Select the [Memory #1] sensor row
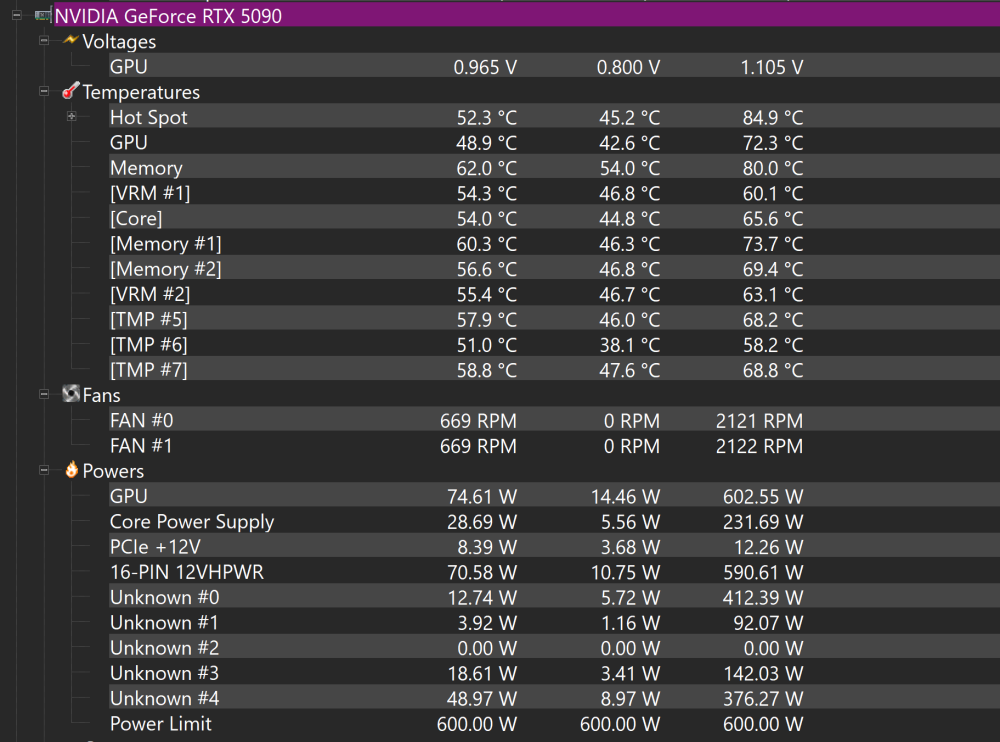 pyautogui.click(x=554, y=243)
